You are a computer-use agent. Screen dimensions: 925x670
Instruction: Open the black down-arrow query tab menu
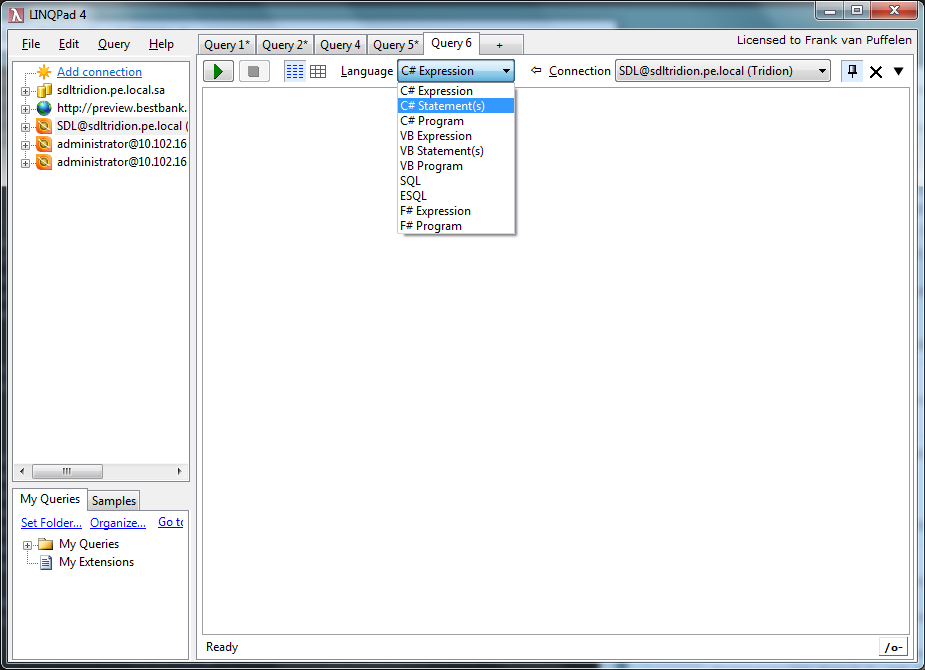point(898,71)
